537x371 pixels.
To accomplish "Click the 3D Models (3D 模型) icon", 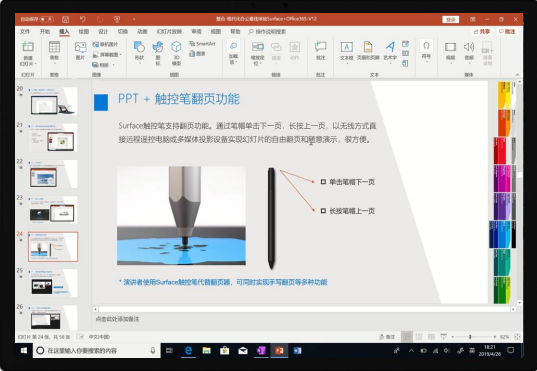I will [x=176, y=52].
